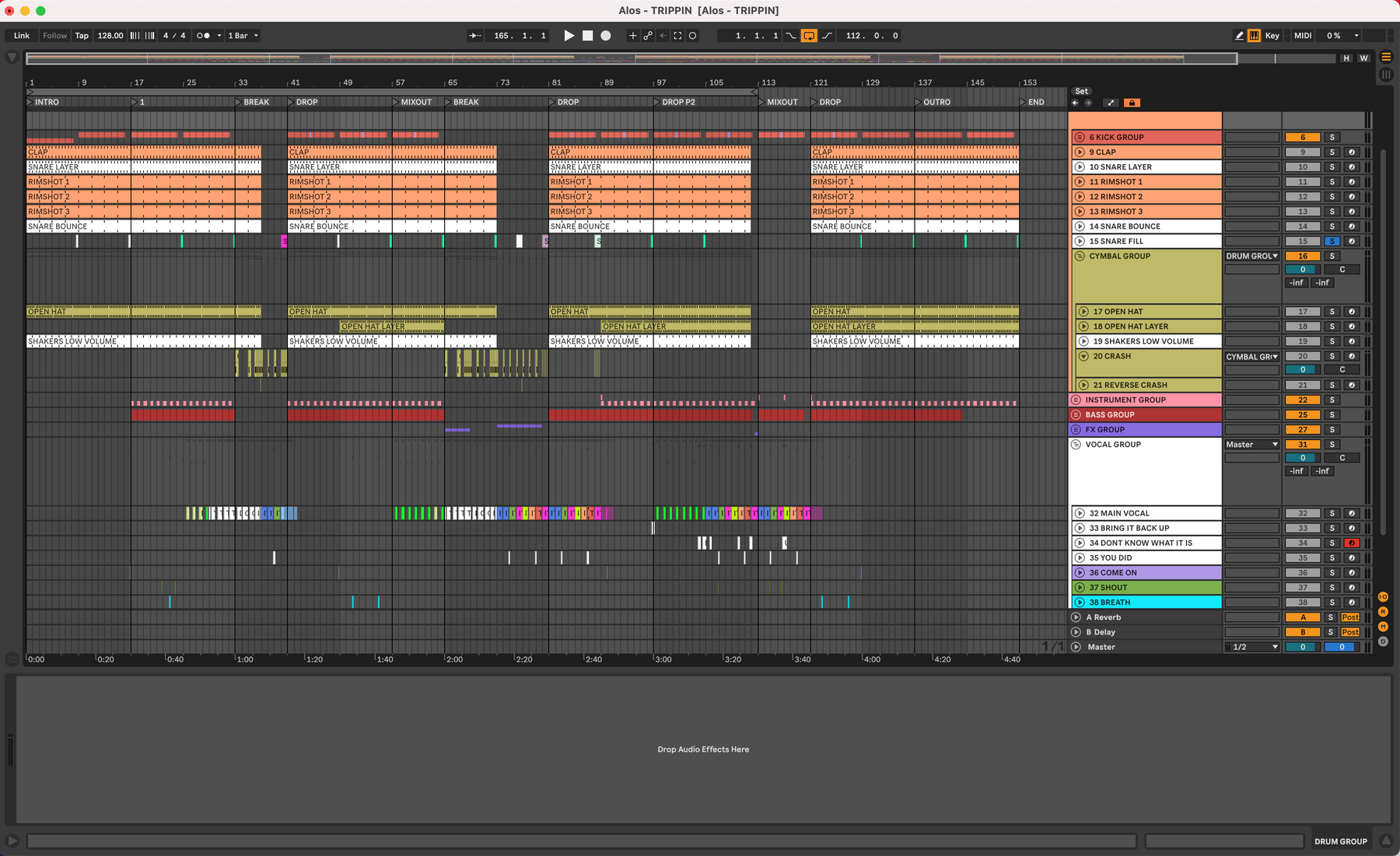The height and width of the screenshot is (856, 1400).
Task: Switch to Session view via the vertical-bars selector
Action: 1386,75
